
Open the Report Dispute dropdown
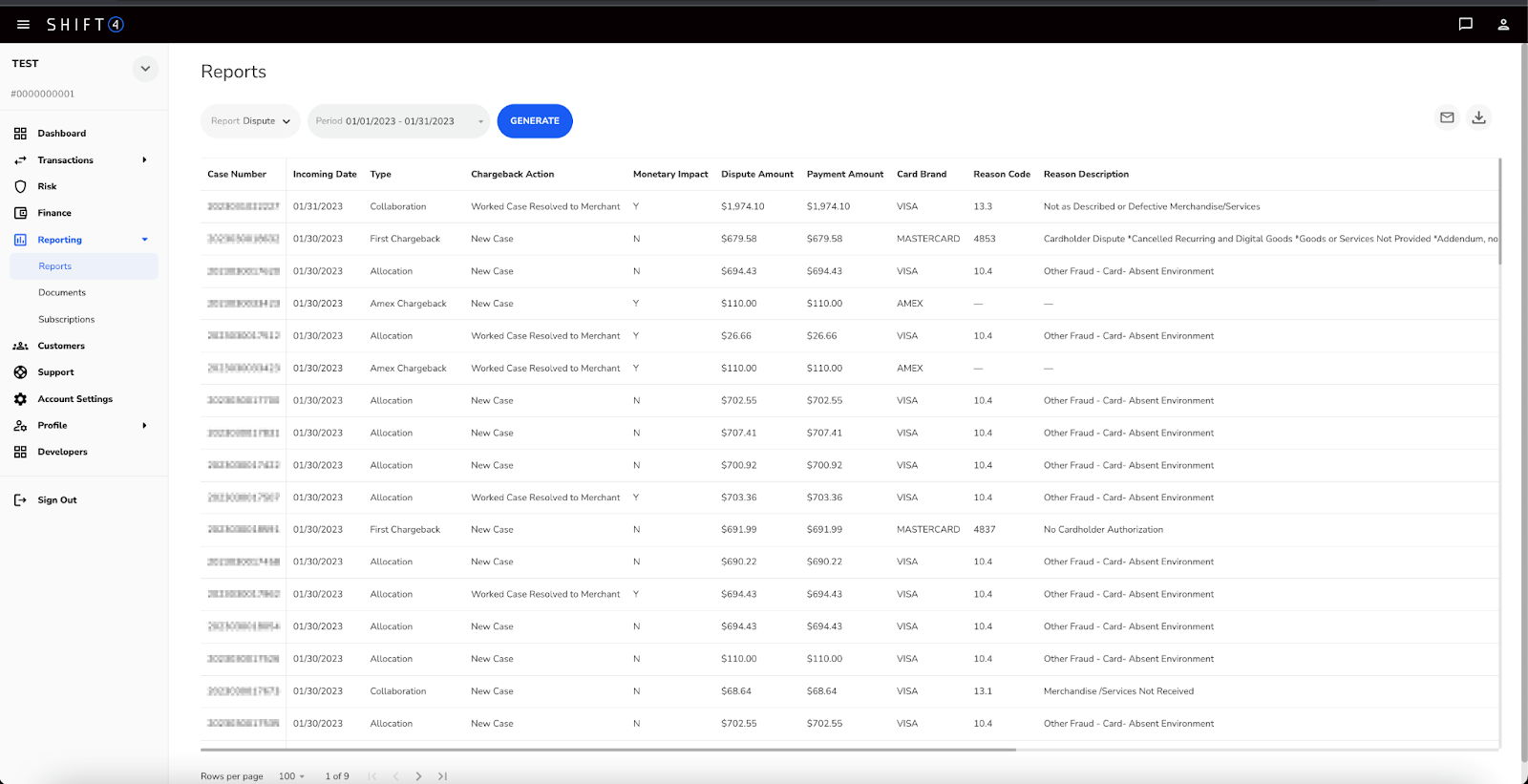coord(250,121)
